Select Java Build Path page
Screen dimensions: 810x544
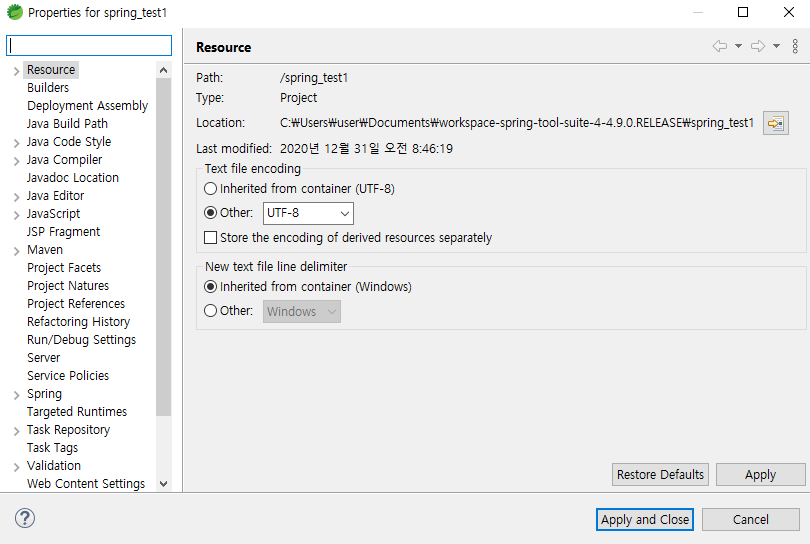click(x=67, y=123)
